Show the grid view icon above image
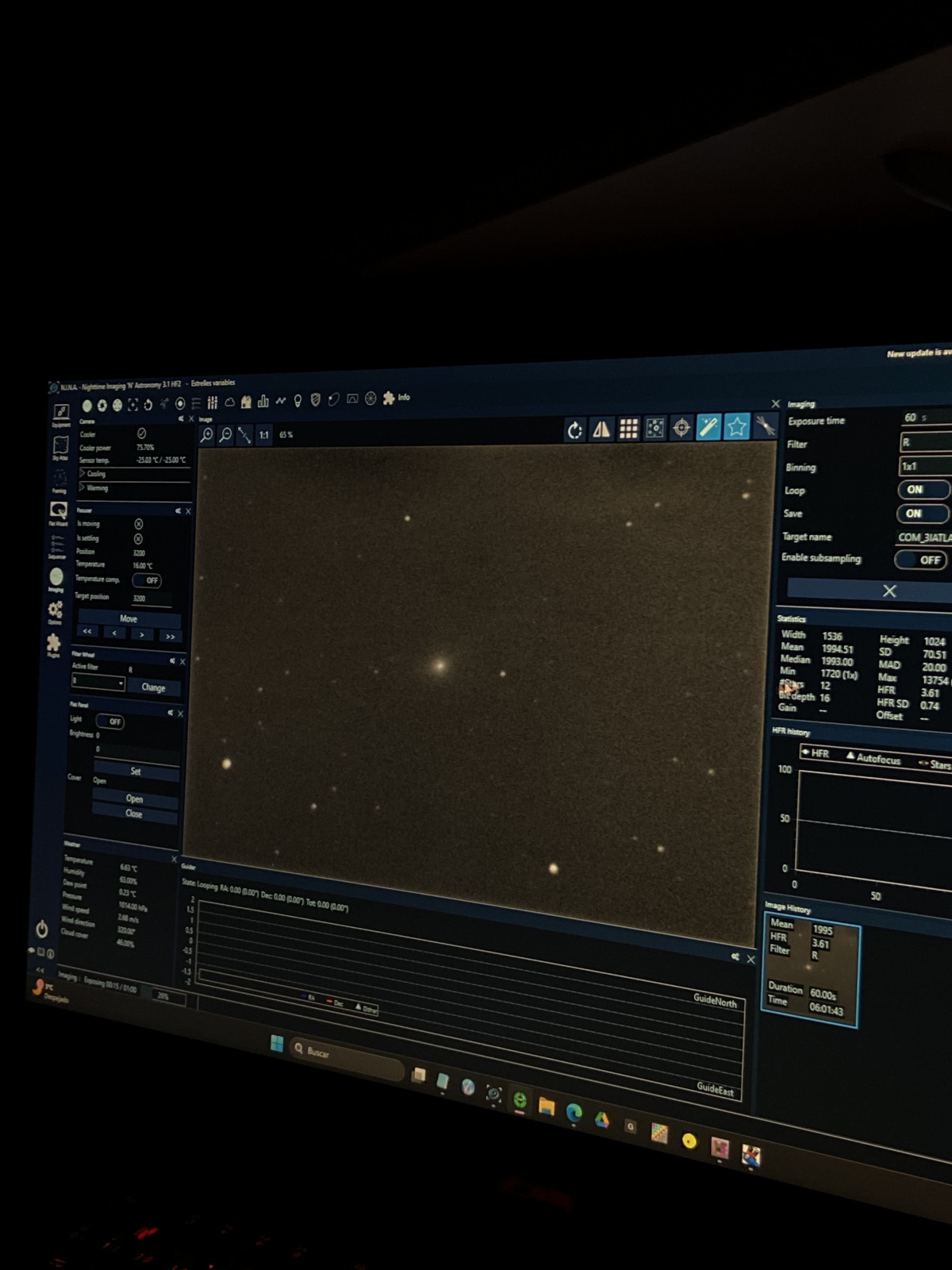 pos(628,429)
